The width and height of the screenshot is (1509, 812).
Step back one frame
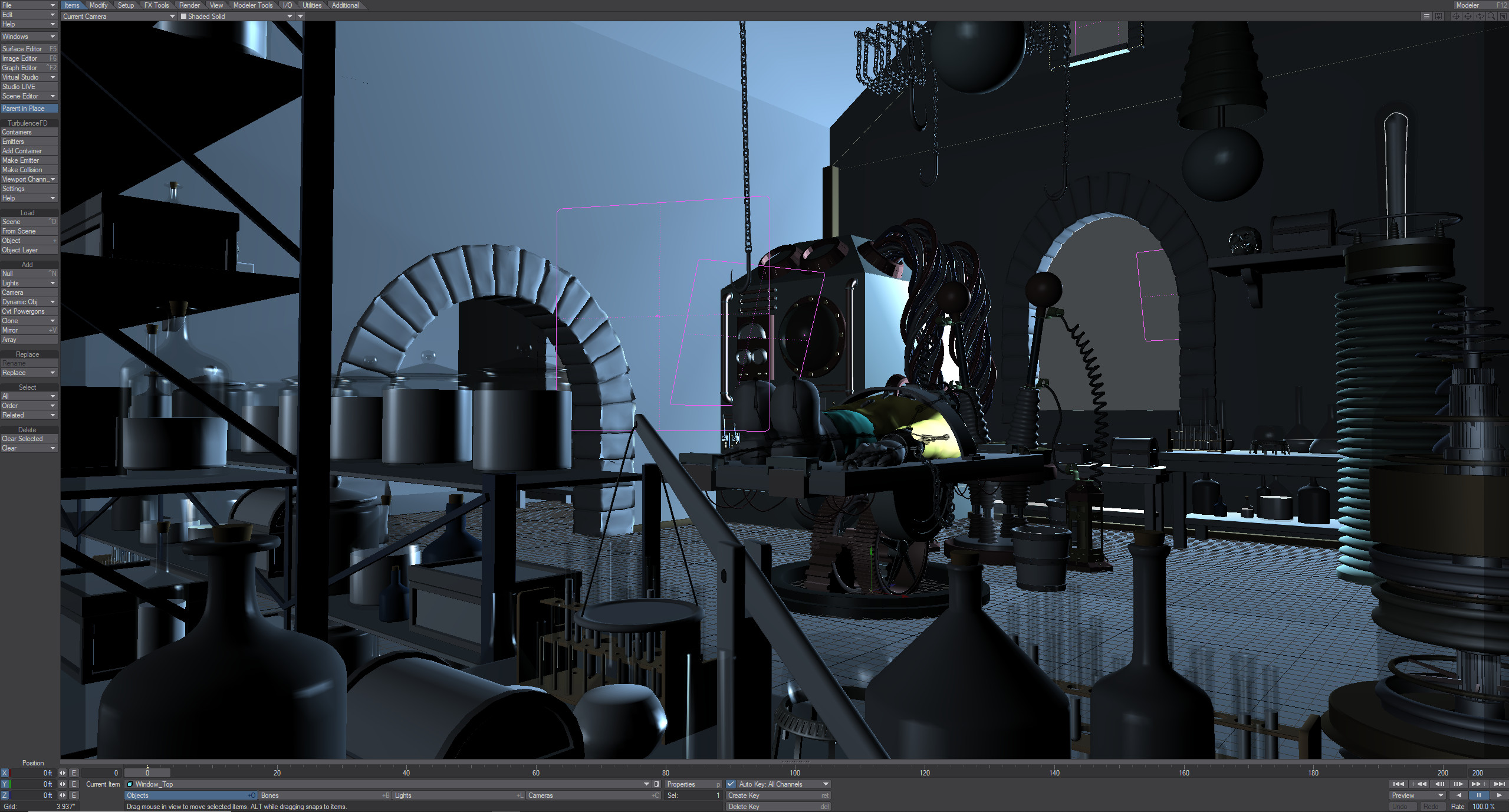pyautogui.click(x=1439, y=784)
